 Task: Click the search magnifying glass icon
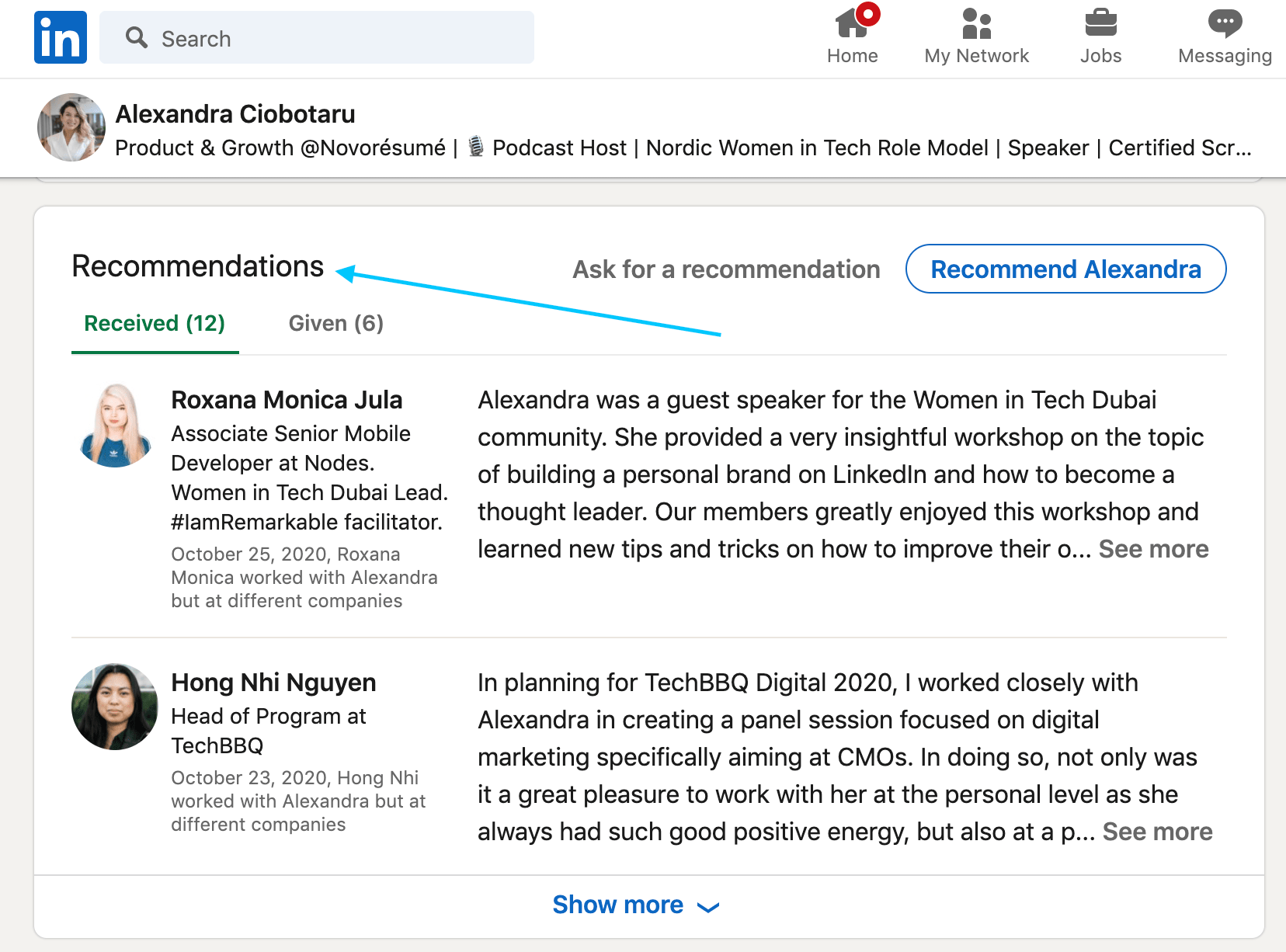coord(137,37)
